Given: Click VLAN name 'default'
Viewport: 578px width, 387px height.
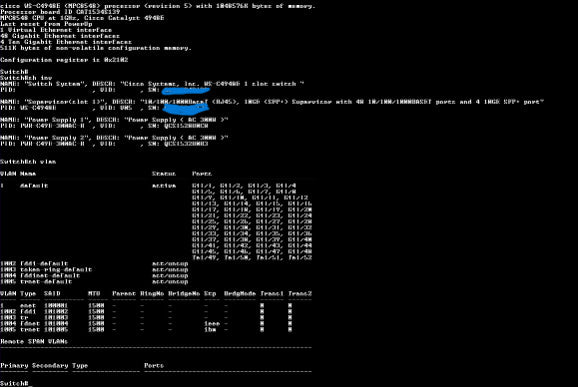Looking at the screenshot, I should tap(34, 186).
